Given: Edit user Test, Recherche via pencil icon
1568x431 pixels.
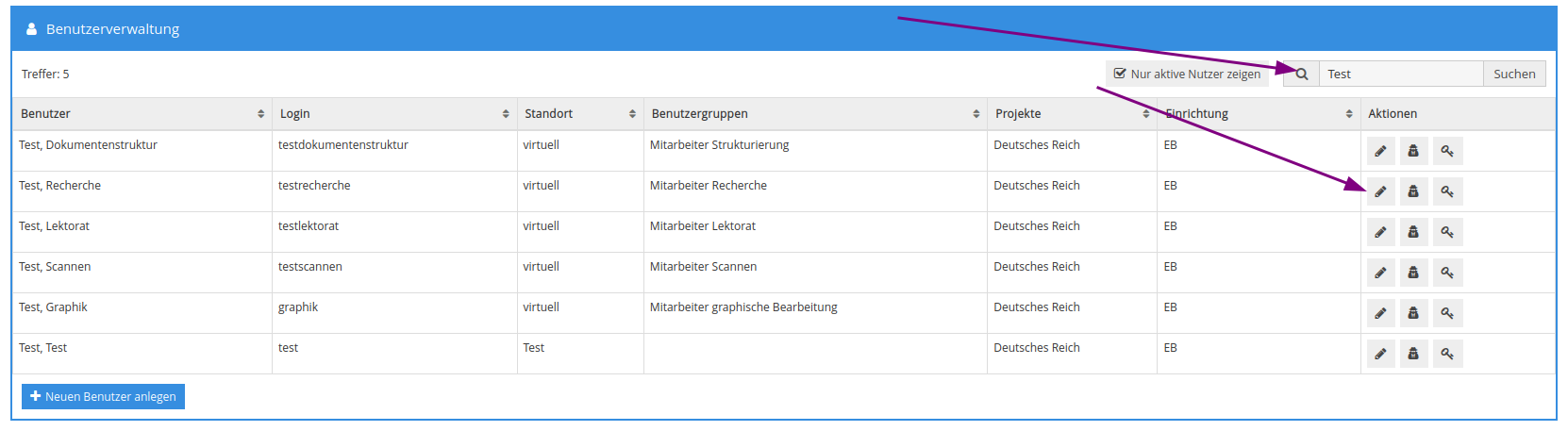Looking at the screenshot, I should pos(1380,191).
